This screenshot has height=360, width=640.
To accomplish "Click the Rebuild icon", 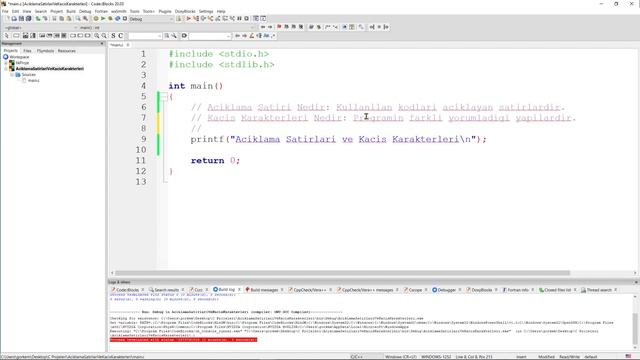I will pyautogui.click(x=118, y=19).
